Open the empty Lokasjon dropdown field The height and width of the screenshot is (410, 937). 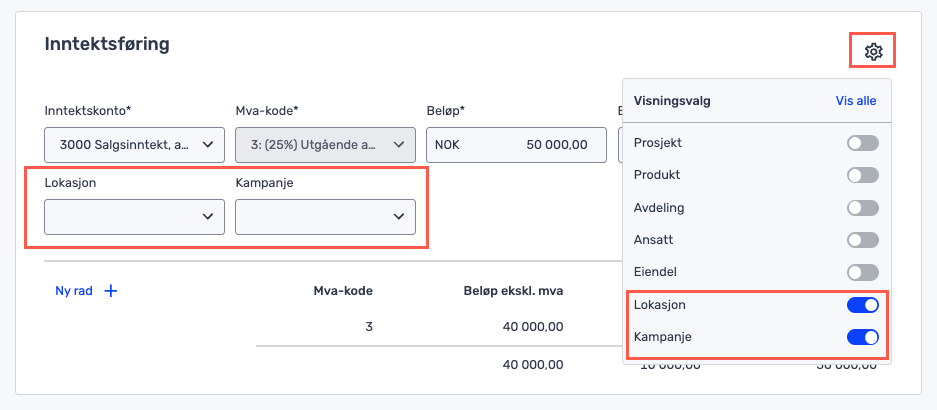click(x=134, y=216)
